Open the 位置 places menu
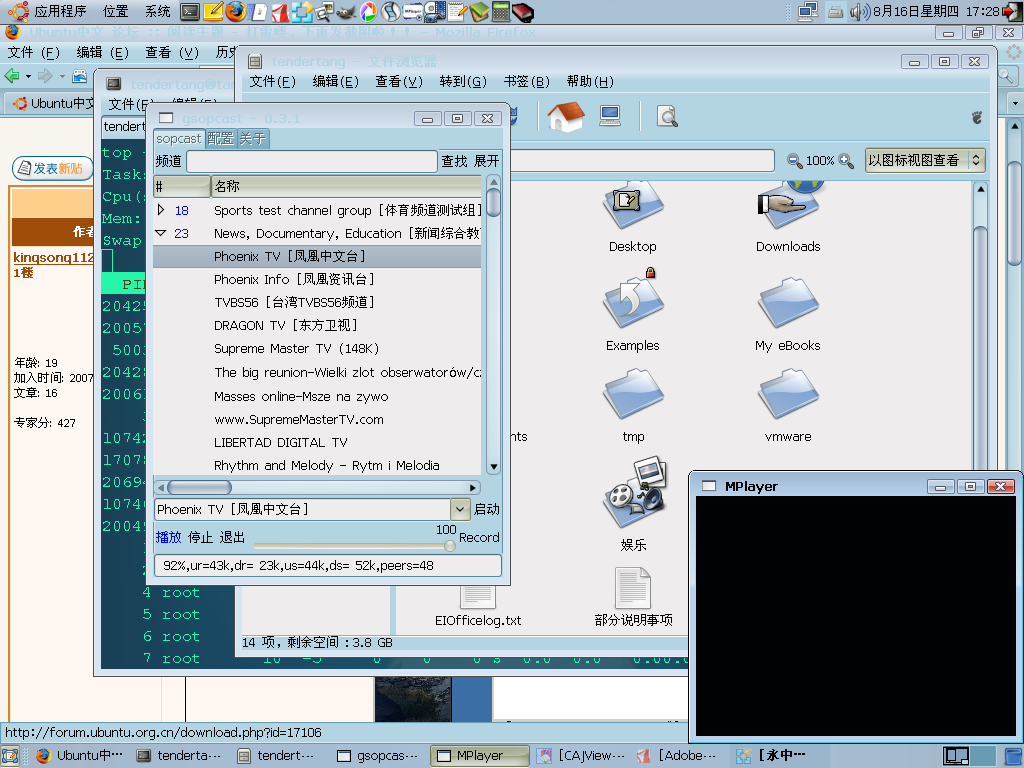The width and height of the screenshot is (1024, 768). 116,11
